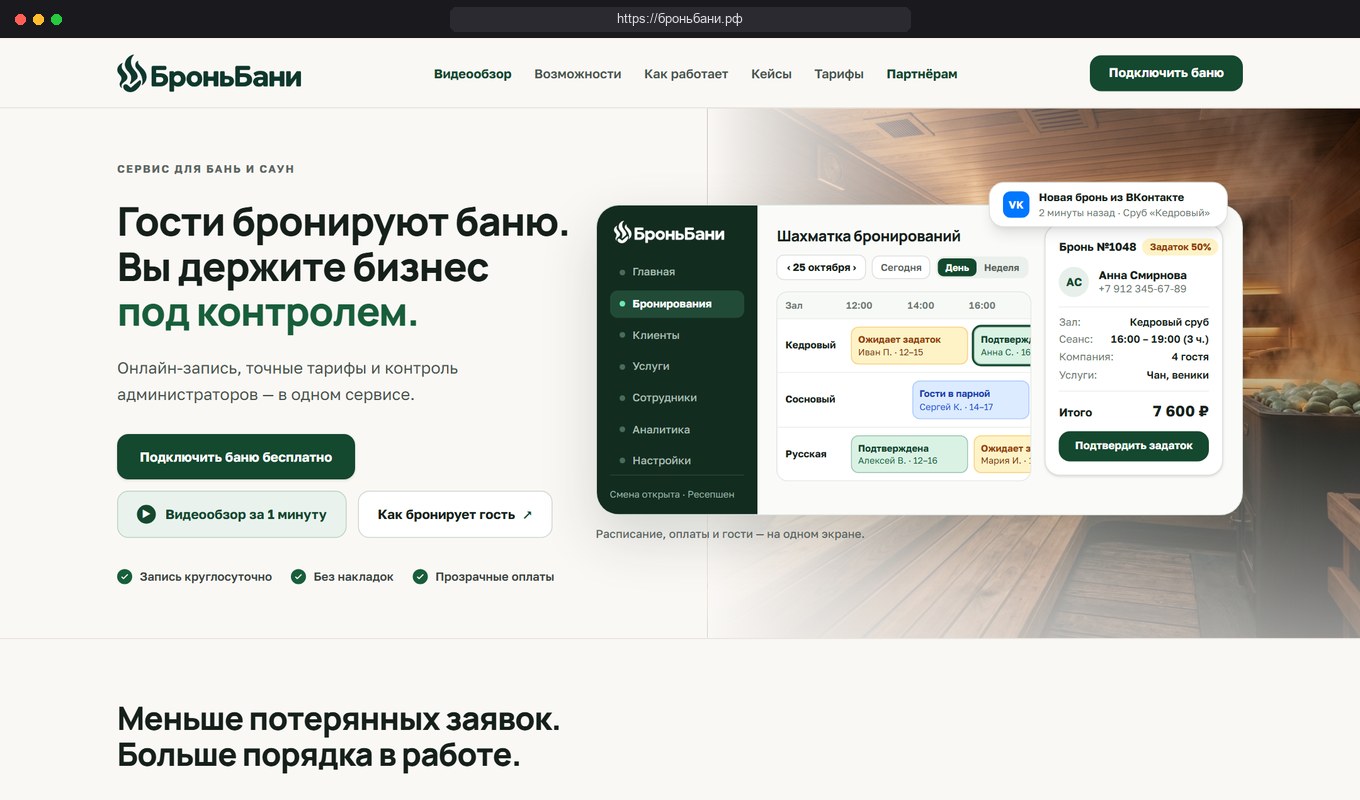Click the VK icon in the notification
Viewport: 1360px width, 800px height.
tap(1016, 205)
